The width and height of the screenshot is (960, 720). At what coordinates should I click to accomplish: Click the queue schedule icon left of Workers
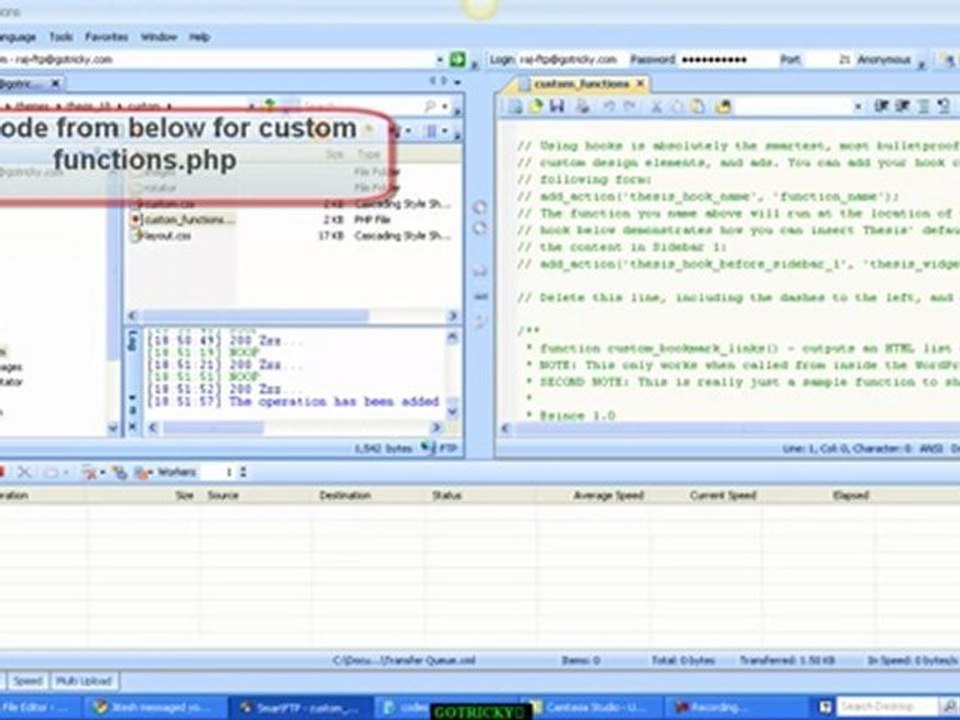click(x=119, y=473)
